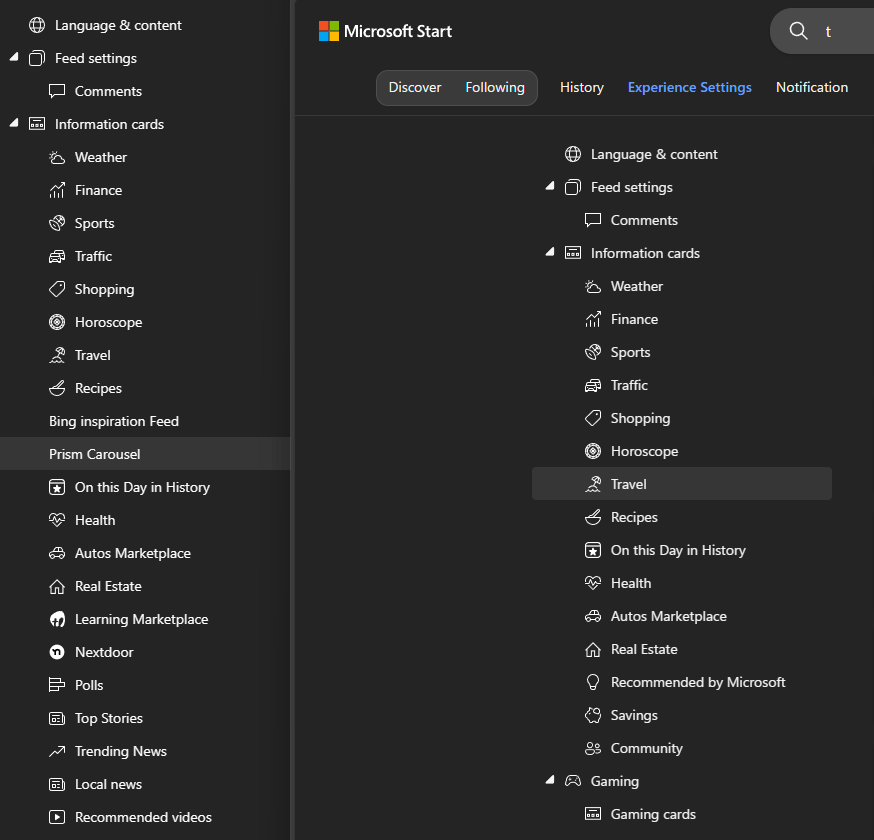Select the Shopping label in the left sidebar

tap(105, 289)
